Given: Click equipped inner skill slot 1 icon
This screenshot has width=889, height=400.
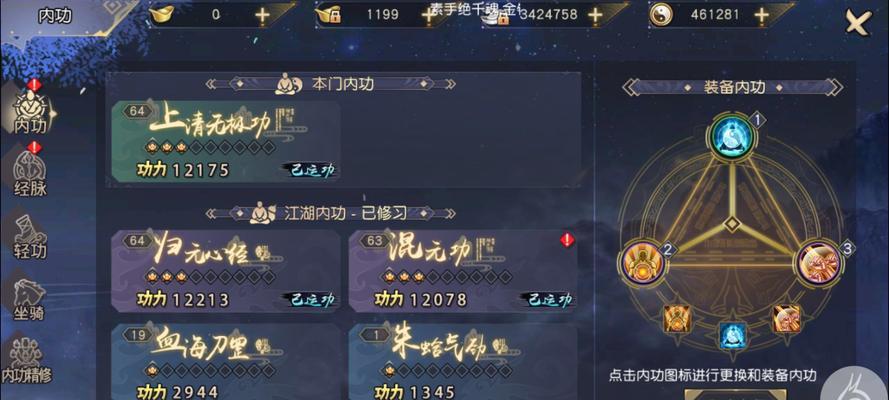Looking at the screenshot, I should pos(731,136).
